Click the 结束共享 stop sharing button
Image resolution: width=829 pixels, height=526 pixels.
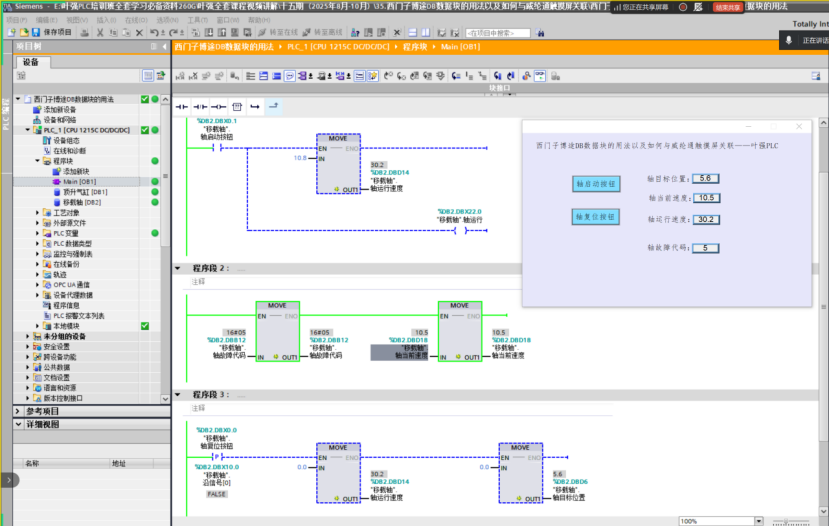[x=727, y=7]
